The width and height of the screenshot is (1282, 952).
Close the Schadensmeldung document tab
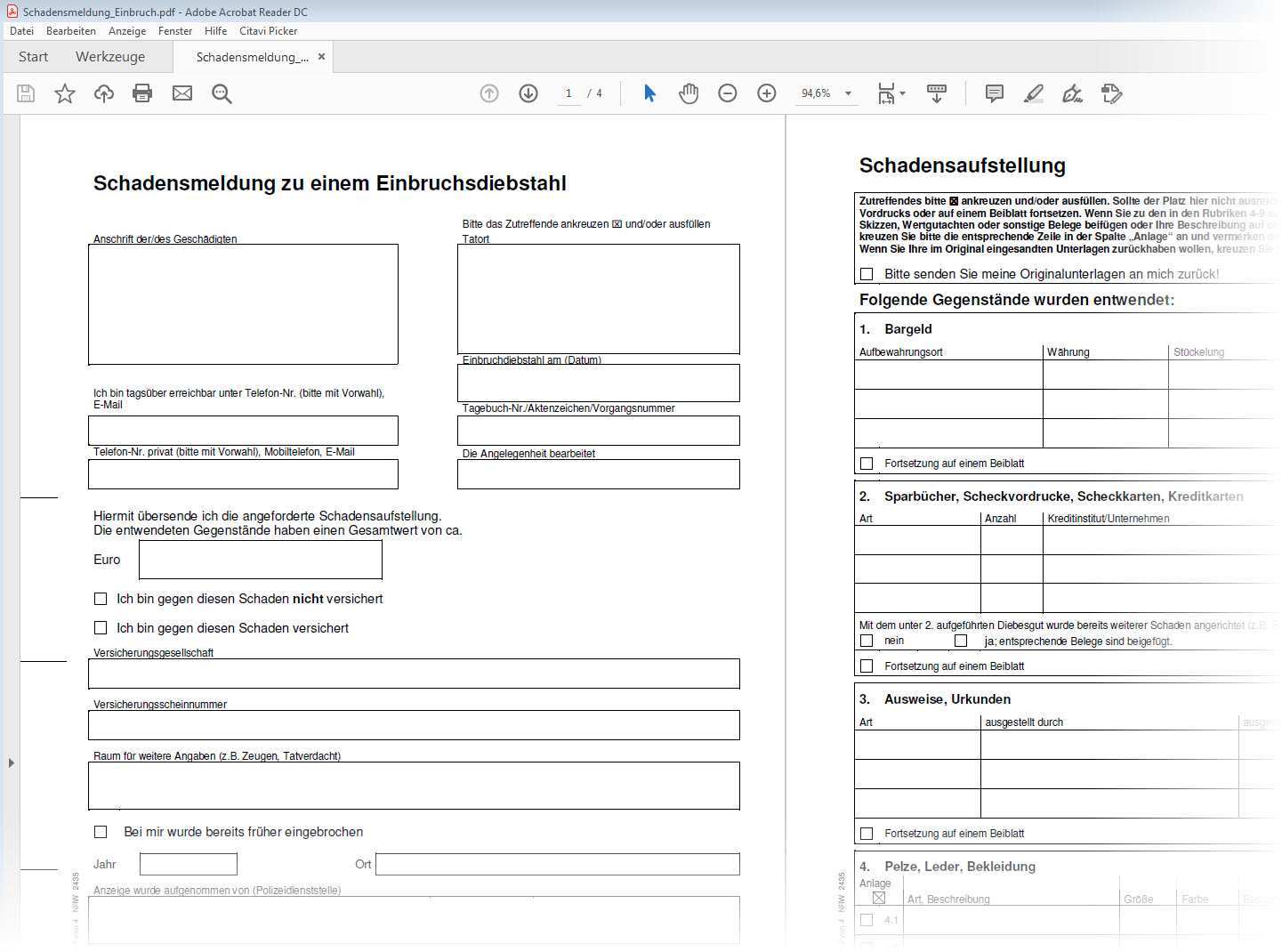pyautogui.click(x=322, y=57)
